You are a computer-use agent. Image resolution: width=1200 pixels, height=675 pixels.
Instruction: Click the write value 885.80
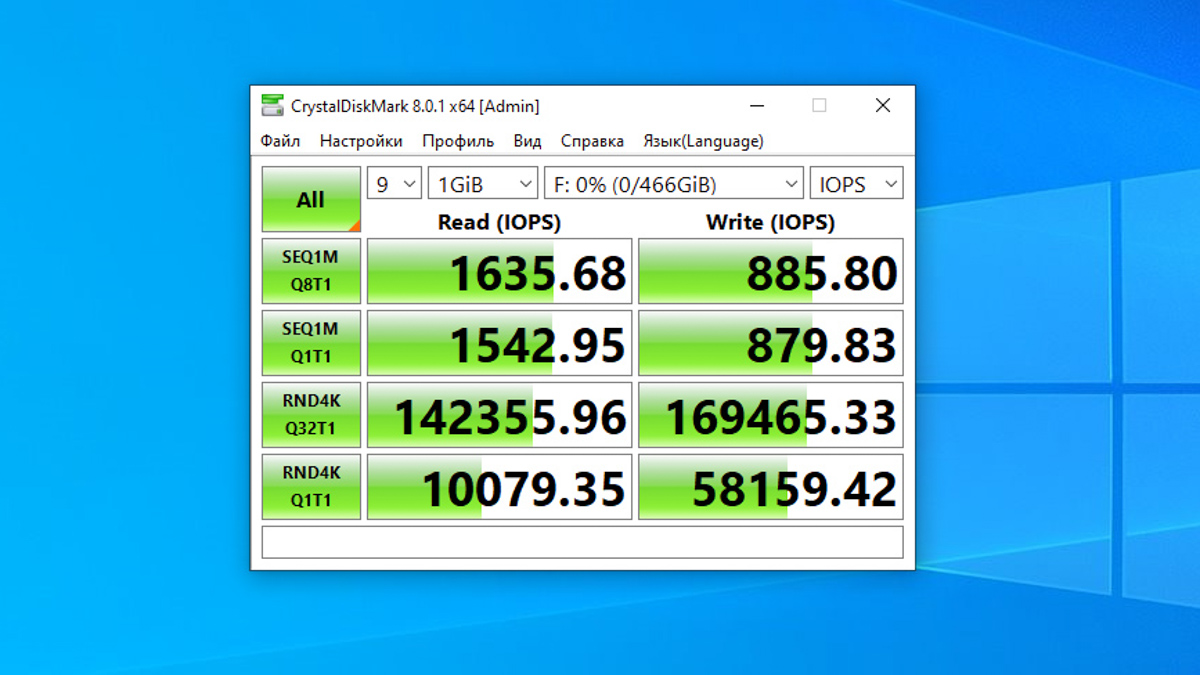tap(771, 271)
